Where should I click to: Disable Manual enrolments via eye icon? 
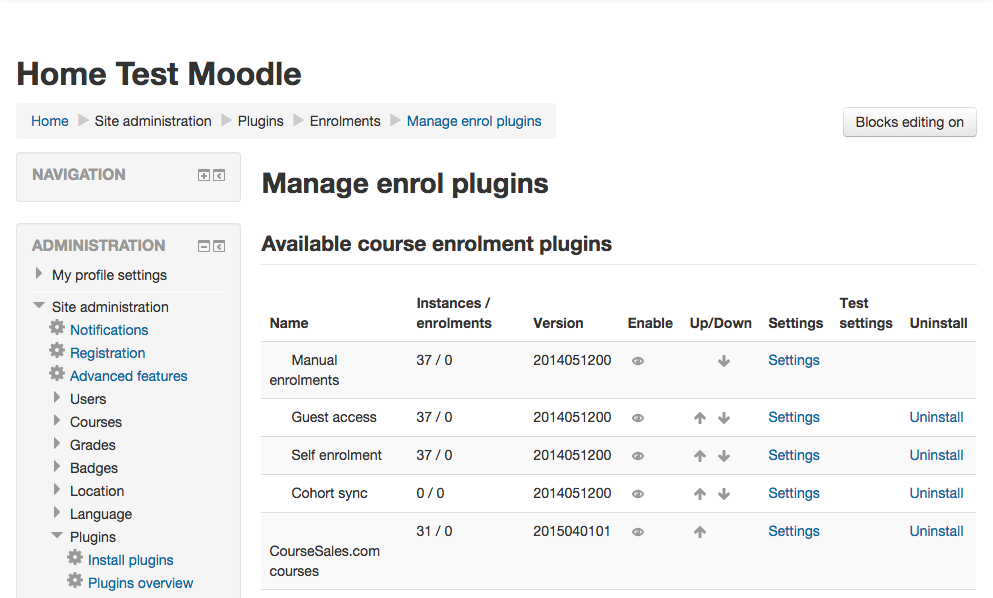[x=638, y=361]
